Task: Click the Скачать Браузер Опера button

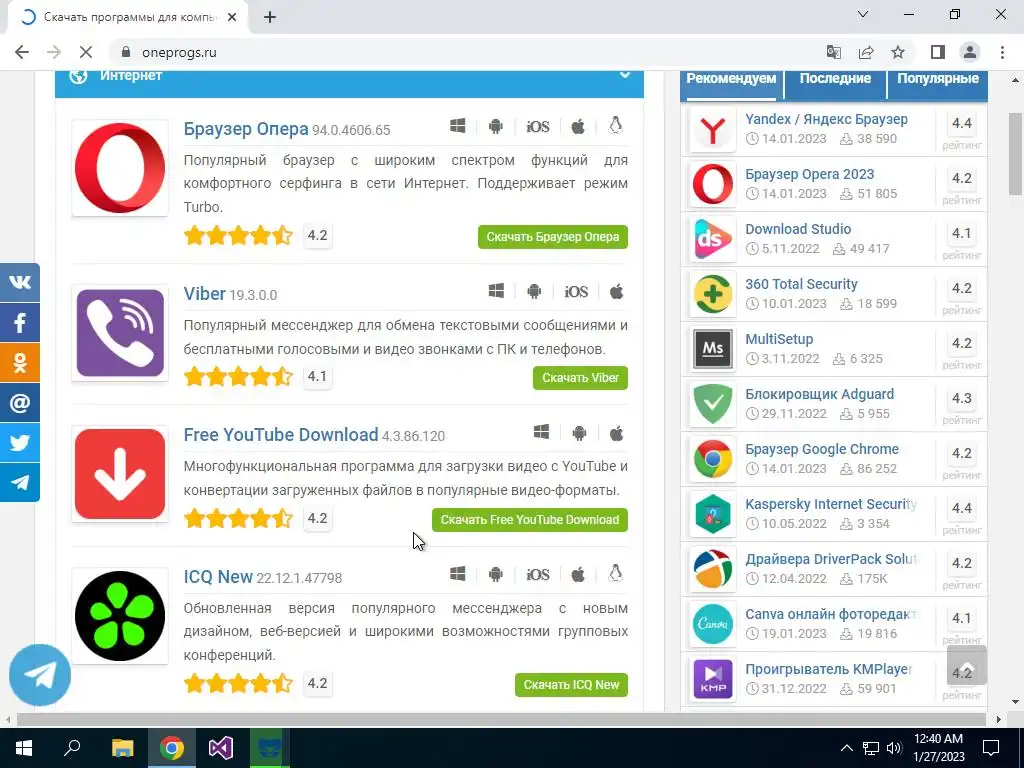Action: point(552,237)
